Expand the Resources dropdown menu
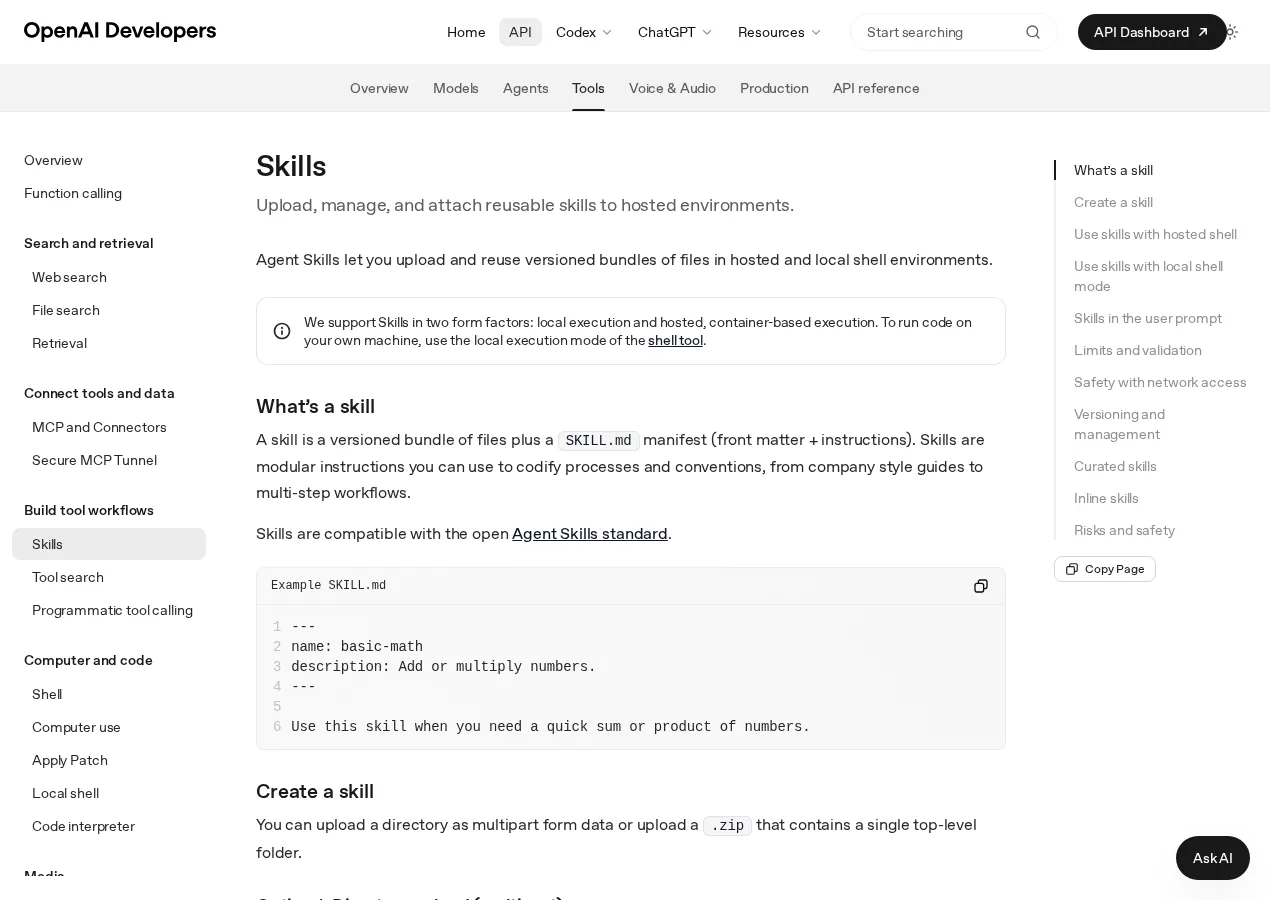 click(x=780, y=32)
